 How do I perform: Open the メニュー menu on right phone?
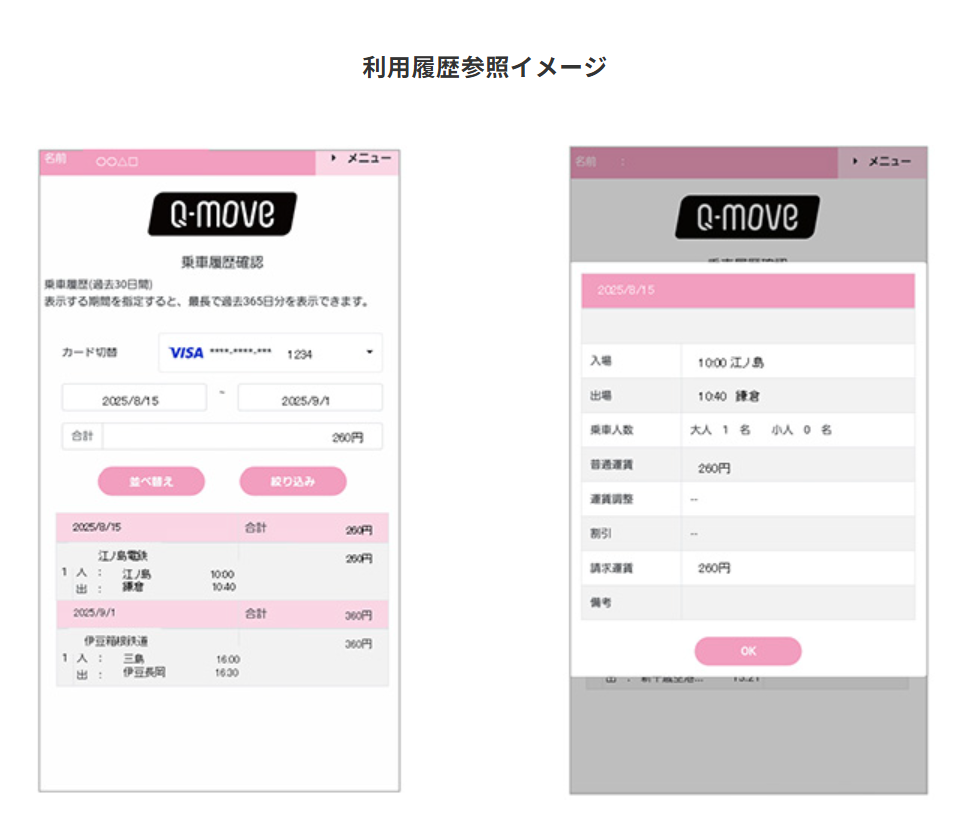(x=881, y=162)
